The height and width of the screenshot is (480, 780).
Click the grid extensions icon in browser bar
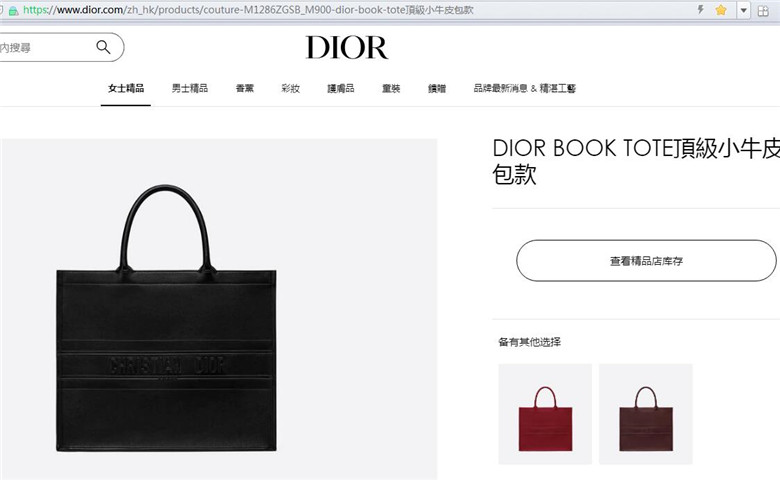pyautogui.click(x=763, y=10)
